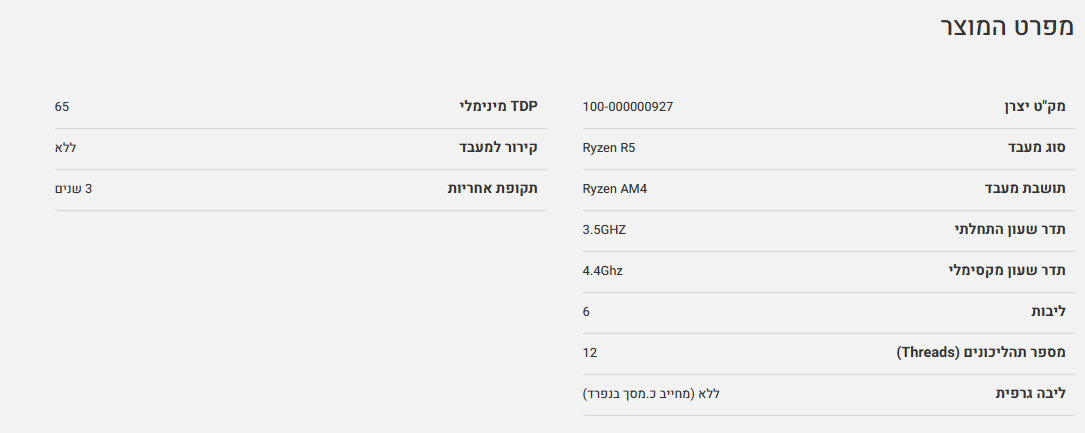
Task: Select the '3.5GHZ' base clock value
Action: click(x=604, y=229)
